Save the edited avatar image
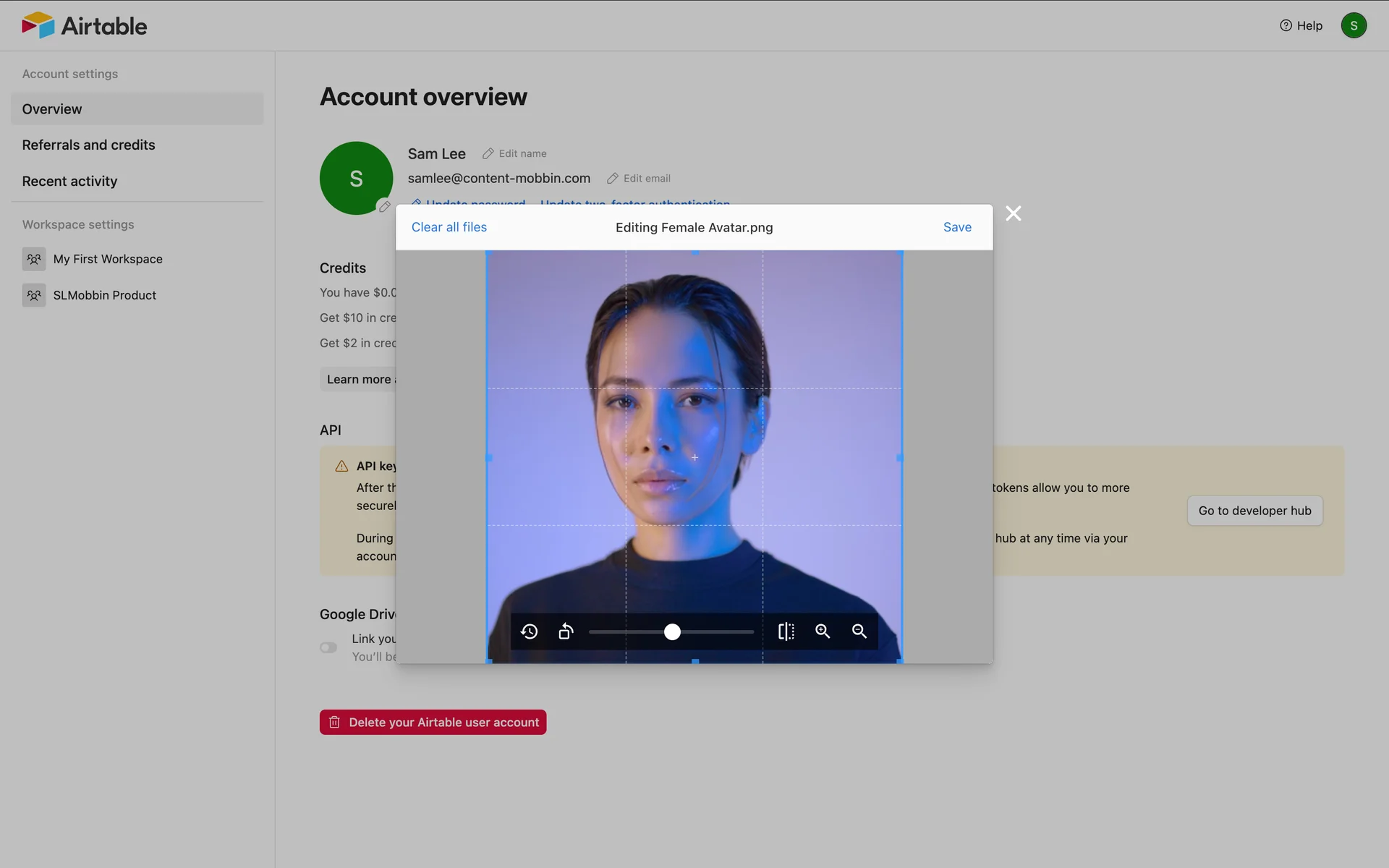The height and width of the screenshot is (868, 1389). (x=956, y=227)
